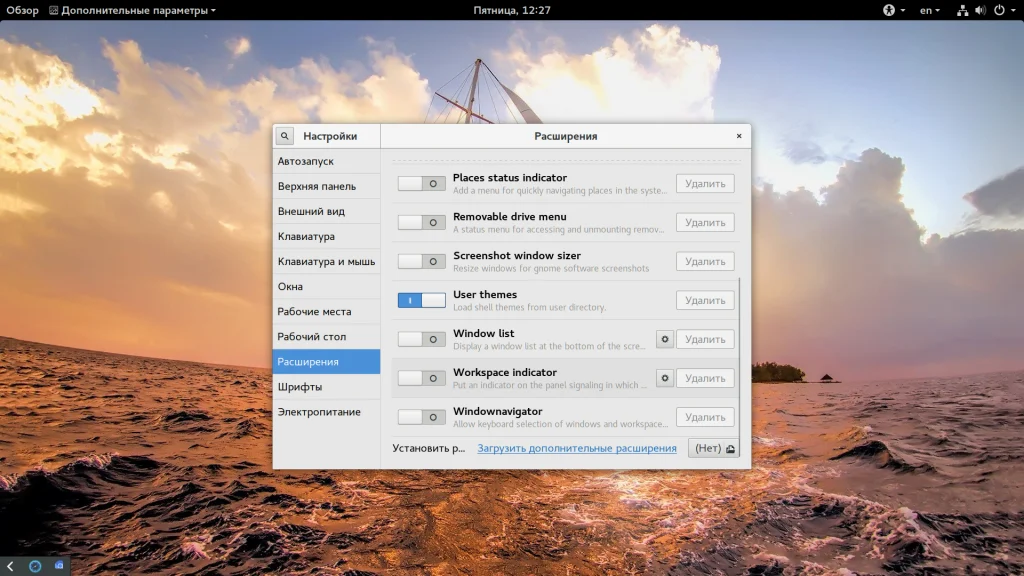This screenshot has width=1024, height=576.
Task: Click the network status icon
Action: [962, 10]
